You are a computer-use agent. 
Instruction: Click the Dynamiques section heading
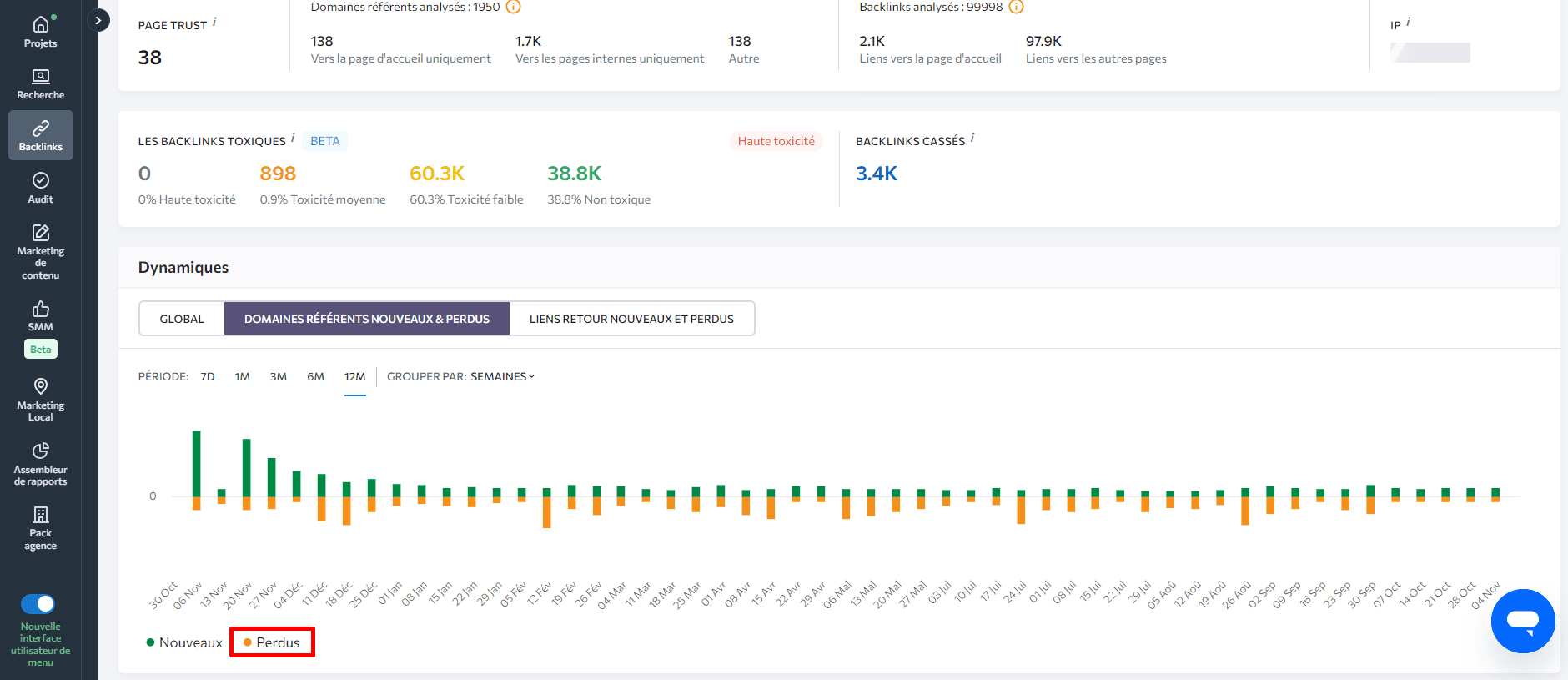(x=183, y=268)
